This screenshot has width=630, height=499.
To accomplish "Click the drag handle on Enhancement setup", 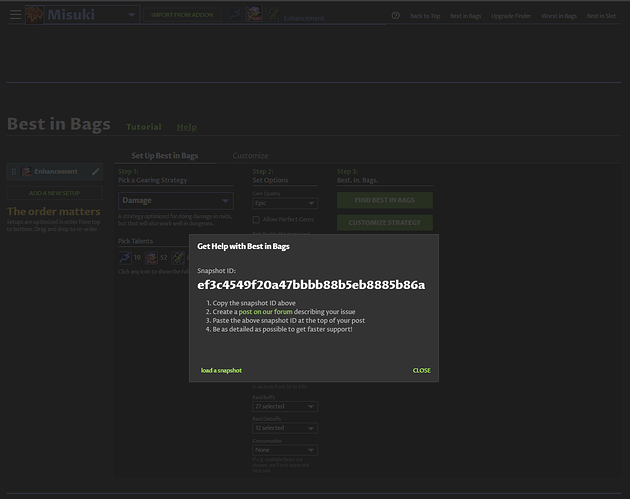I will [x=14, y=172].
